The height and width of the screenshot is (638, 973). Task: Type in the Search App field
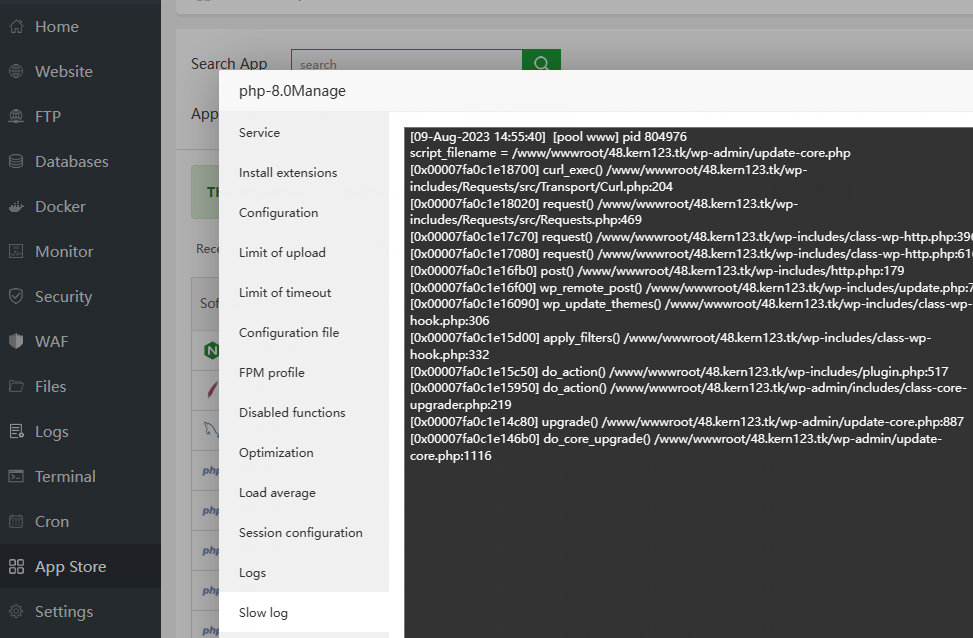(406, 64)
